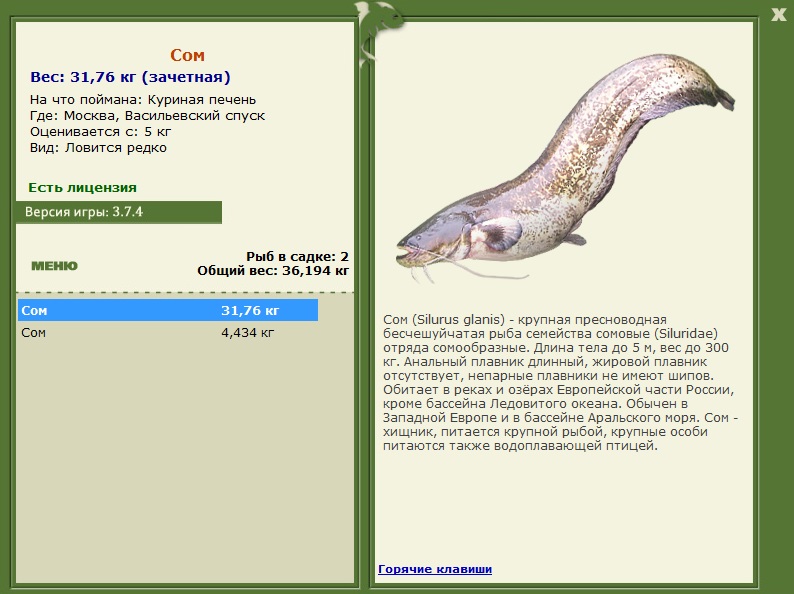794x594 pixels.
Task: Click the bait line Куриная печень
Action: [x=143, y=100]
